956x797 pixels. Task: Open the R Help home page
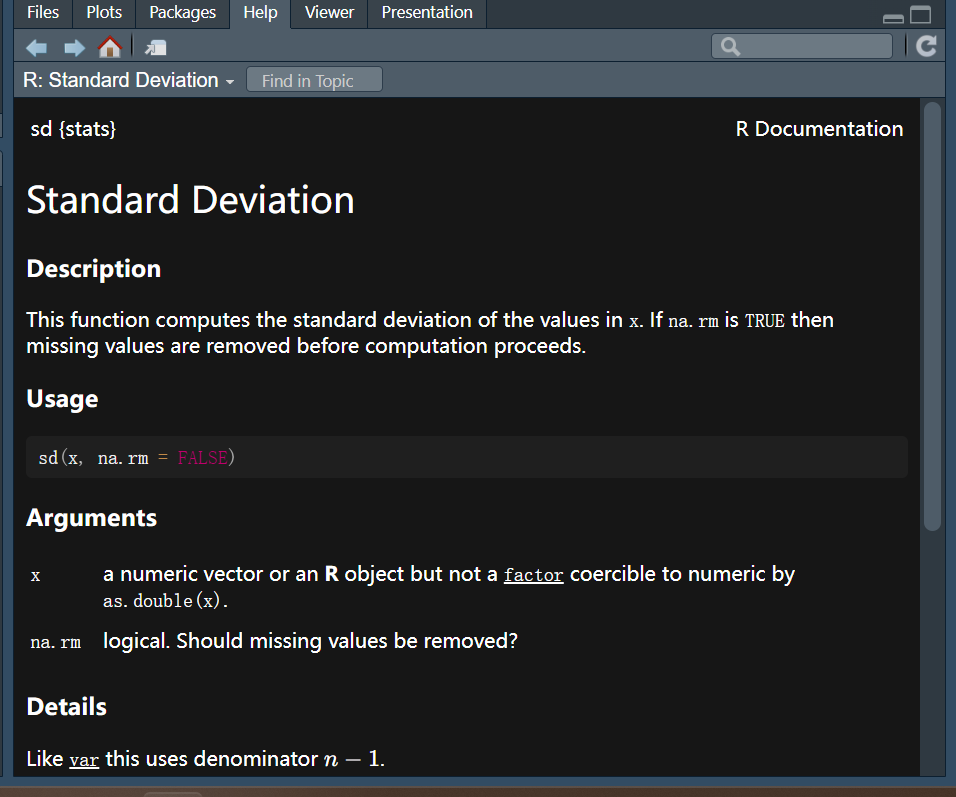tap(110, 47)
